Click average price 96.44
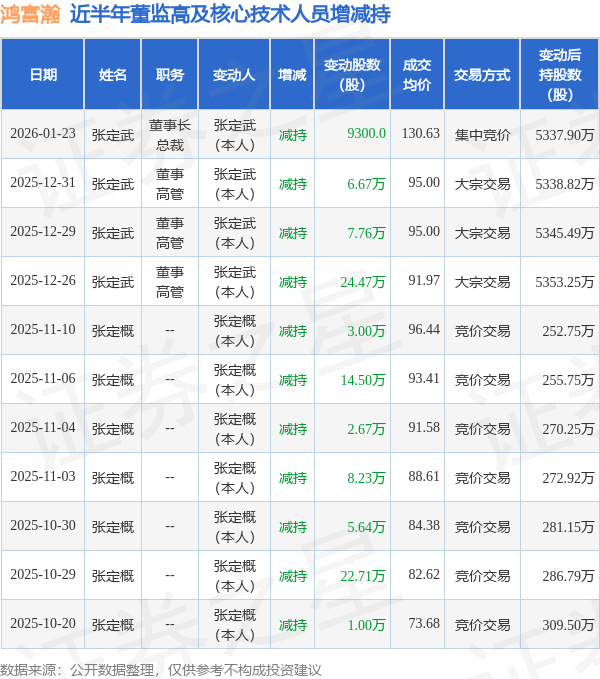600x679 pixels. click(x=424, y=329)
